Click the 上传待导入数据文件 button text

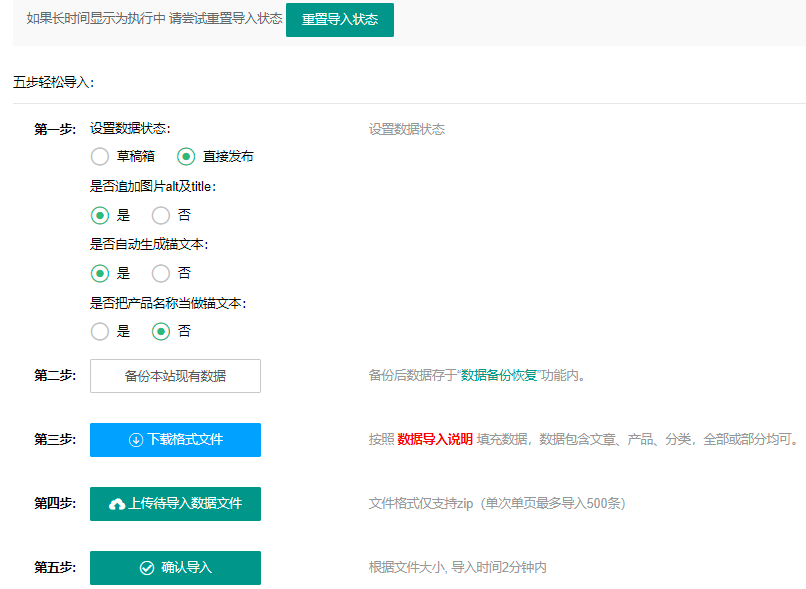[x=185, y=504]
